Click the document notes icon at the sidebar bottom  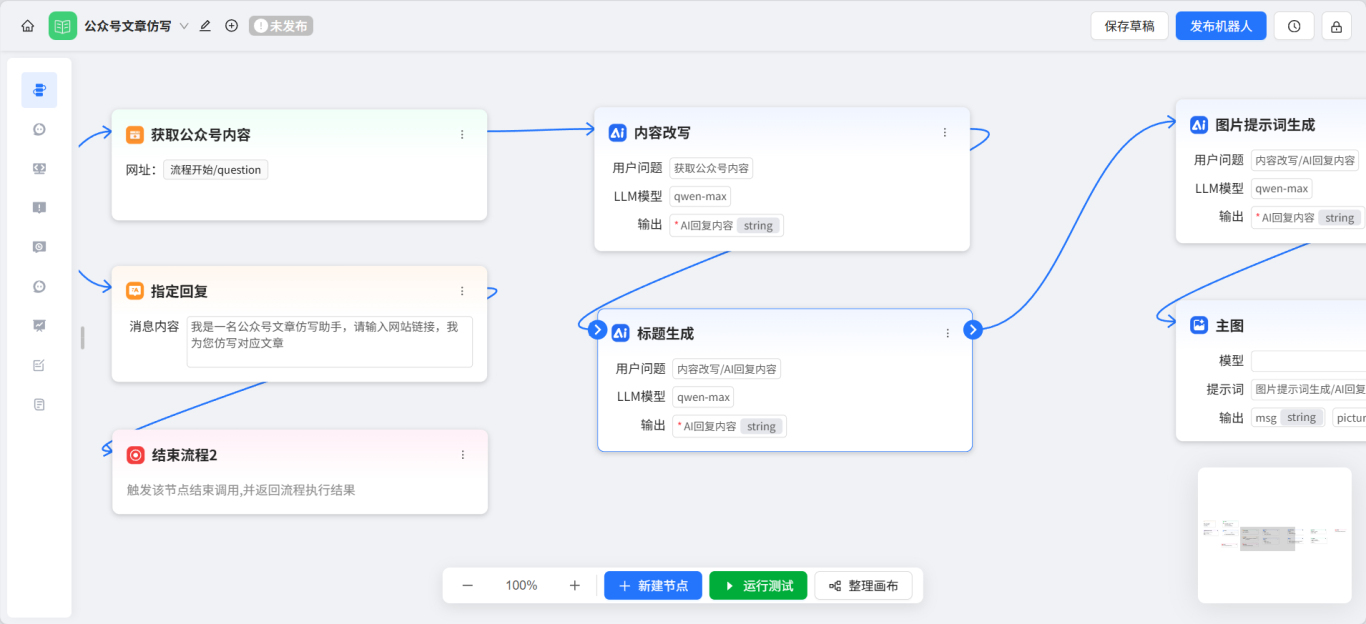click(x=38, y=403)
